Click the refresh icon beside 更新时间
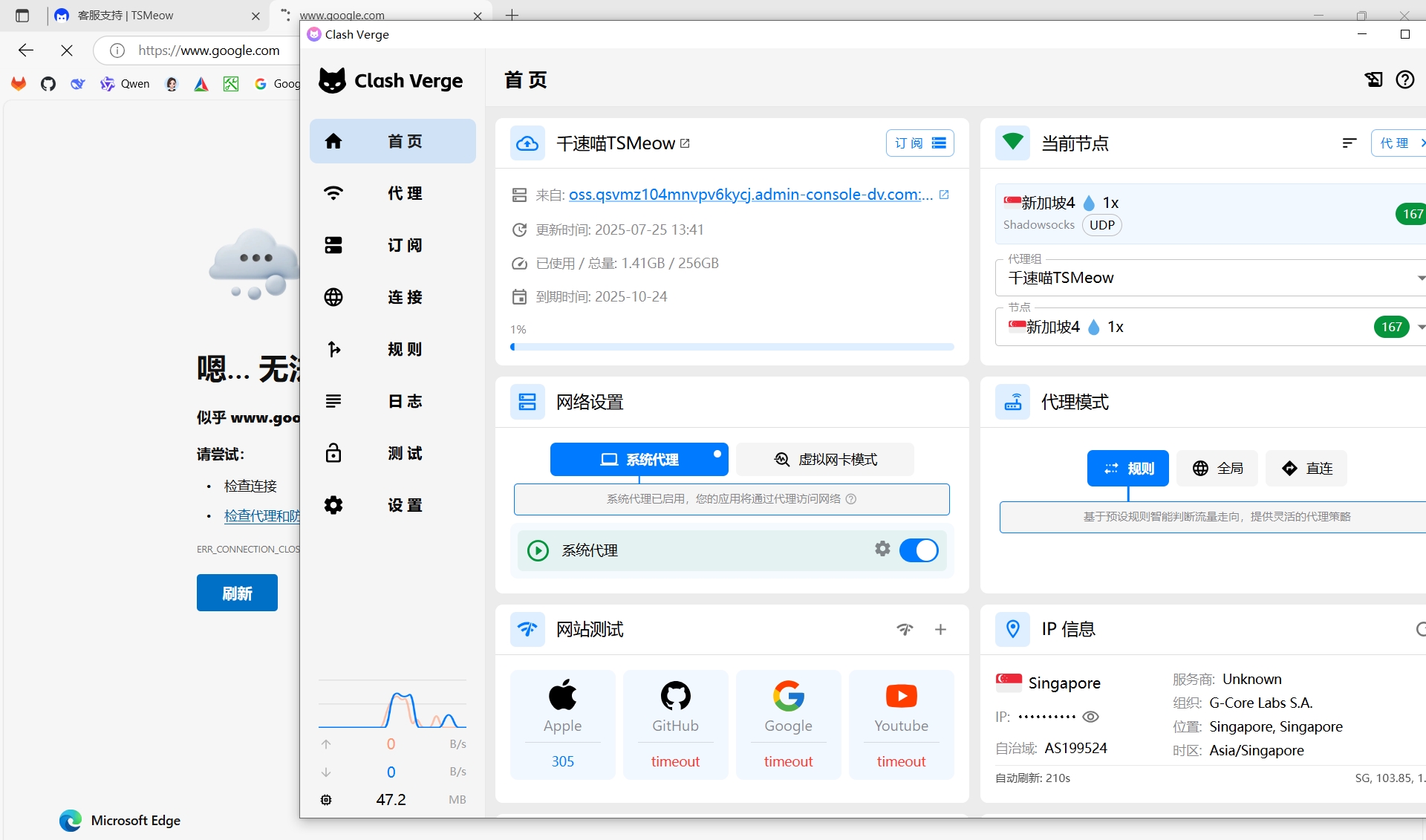 pos(519,229)
